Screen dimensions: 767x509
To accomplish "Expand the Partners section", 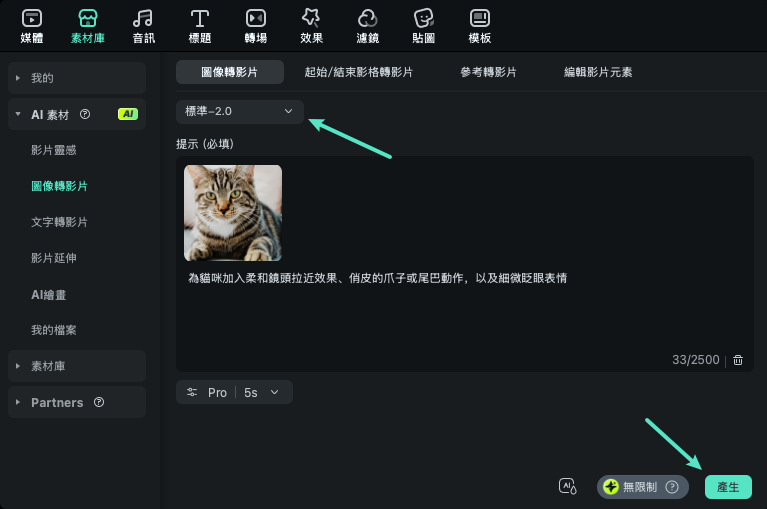I will (x=77, y=402).
